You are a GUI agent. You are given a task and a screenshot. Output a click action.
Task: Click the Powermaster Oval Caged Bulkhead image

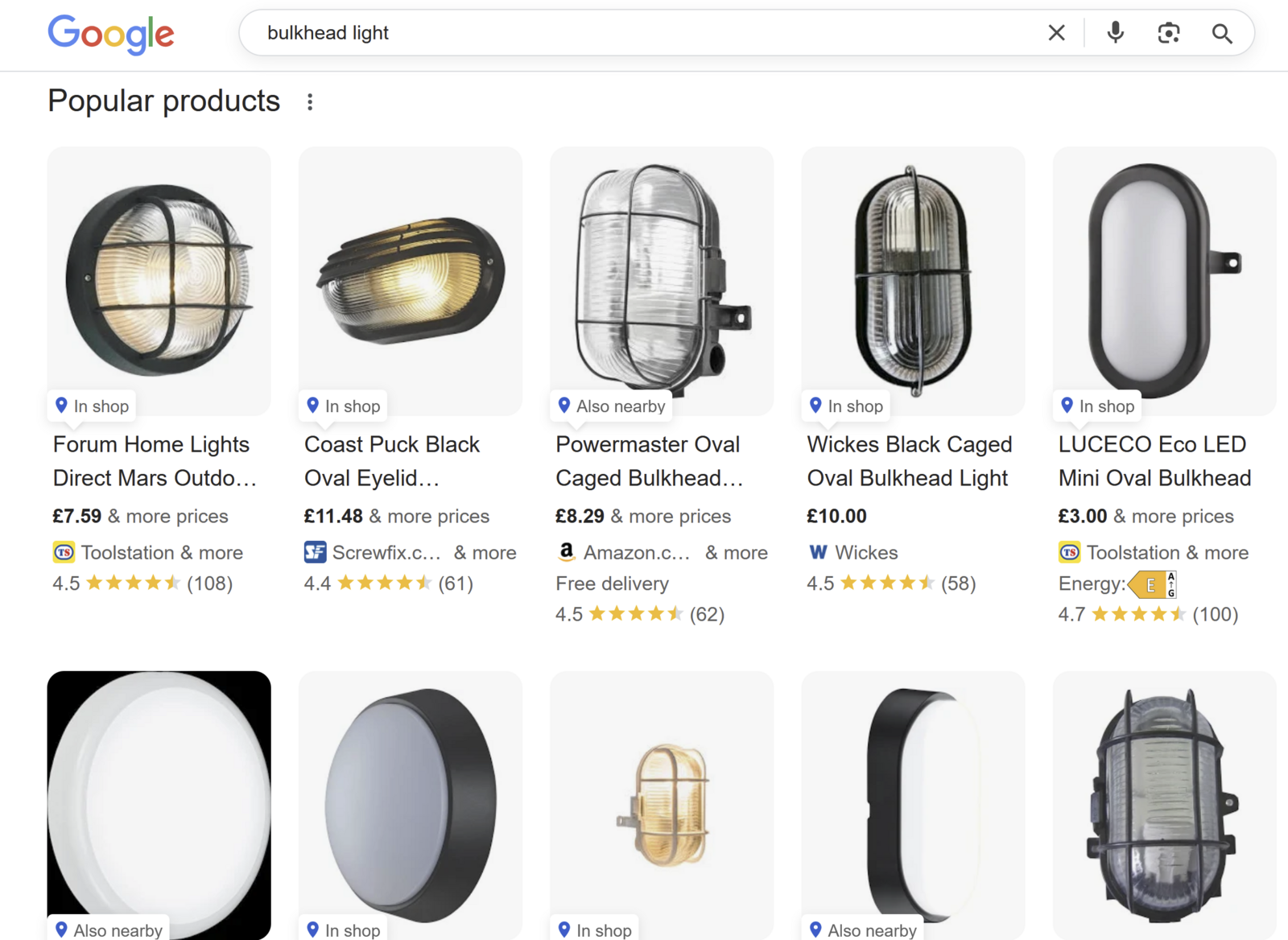click(x=662, y=278)
